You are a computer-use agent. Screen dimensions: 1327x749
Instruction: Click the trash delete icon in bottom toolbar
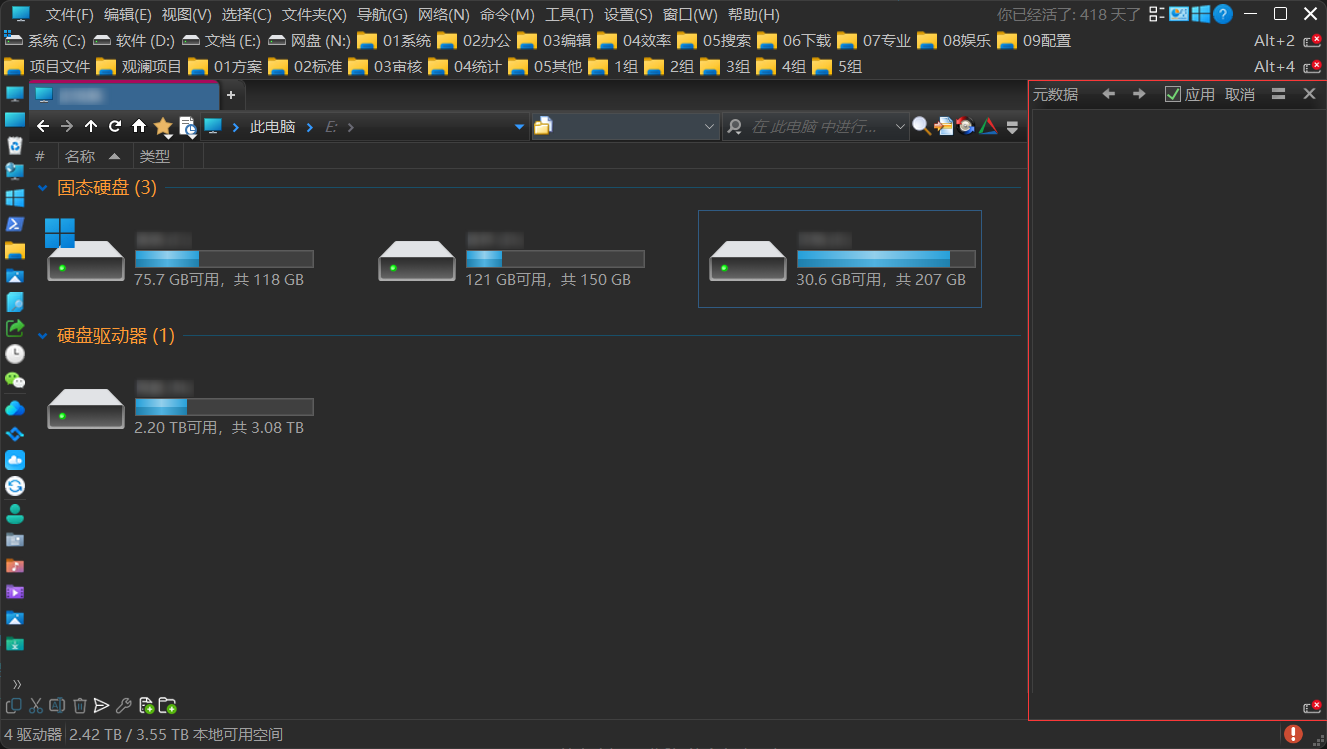(80, 706)
